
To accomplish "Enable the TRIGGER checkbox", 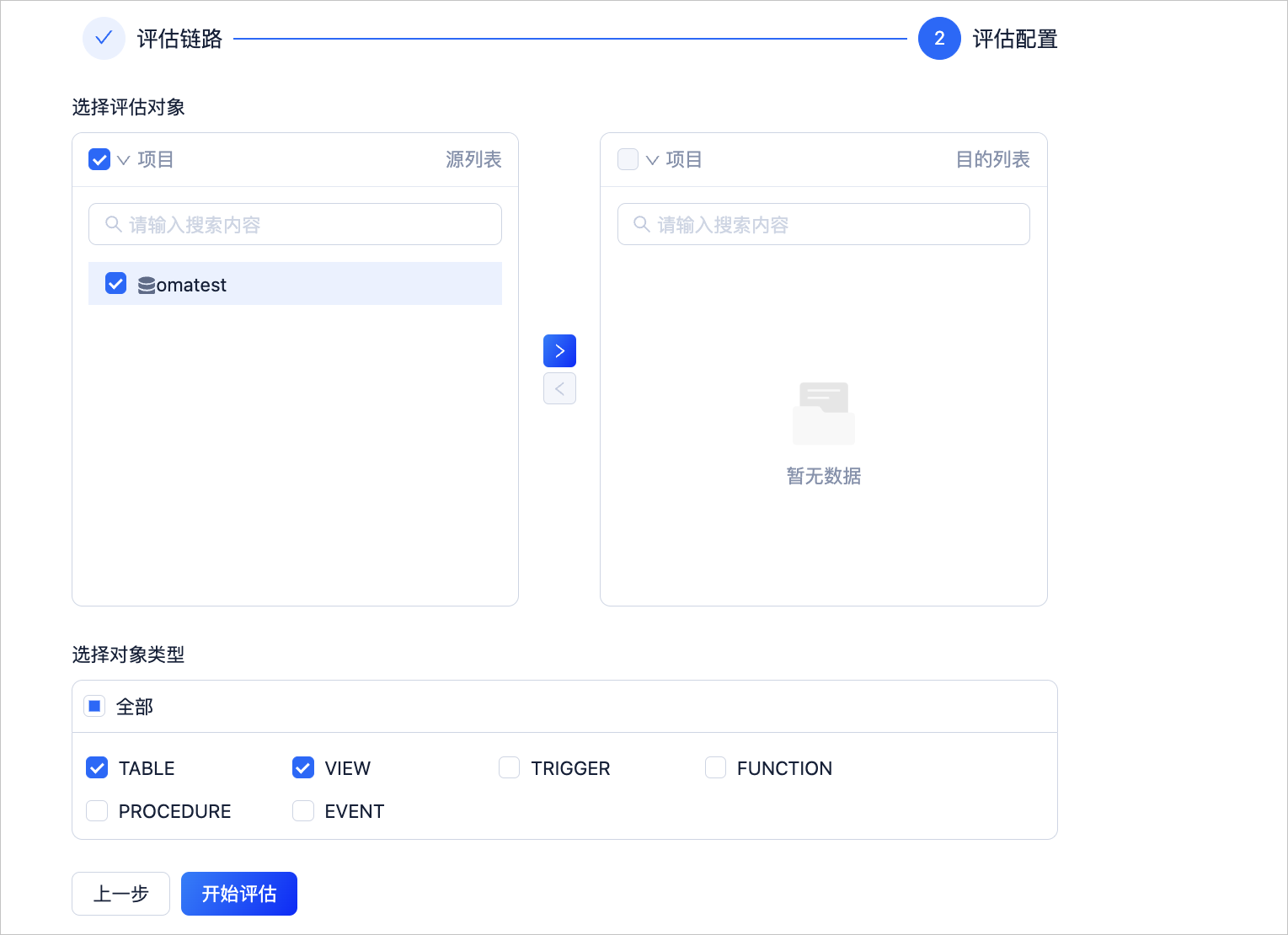I will coord(509,767).
